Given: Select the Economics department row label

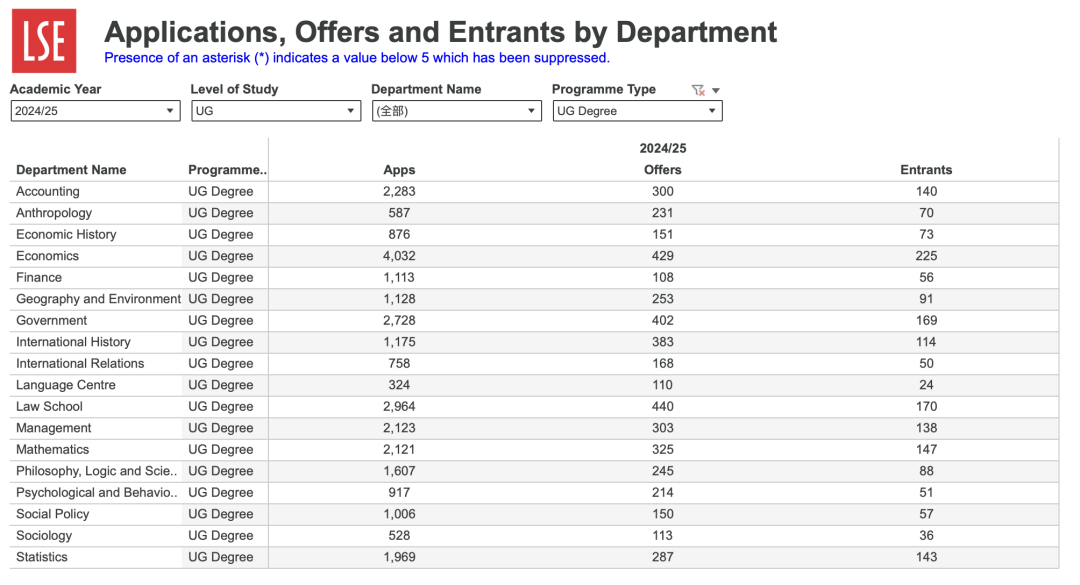Looking at the screenshot, I should coord(48,256).
